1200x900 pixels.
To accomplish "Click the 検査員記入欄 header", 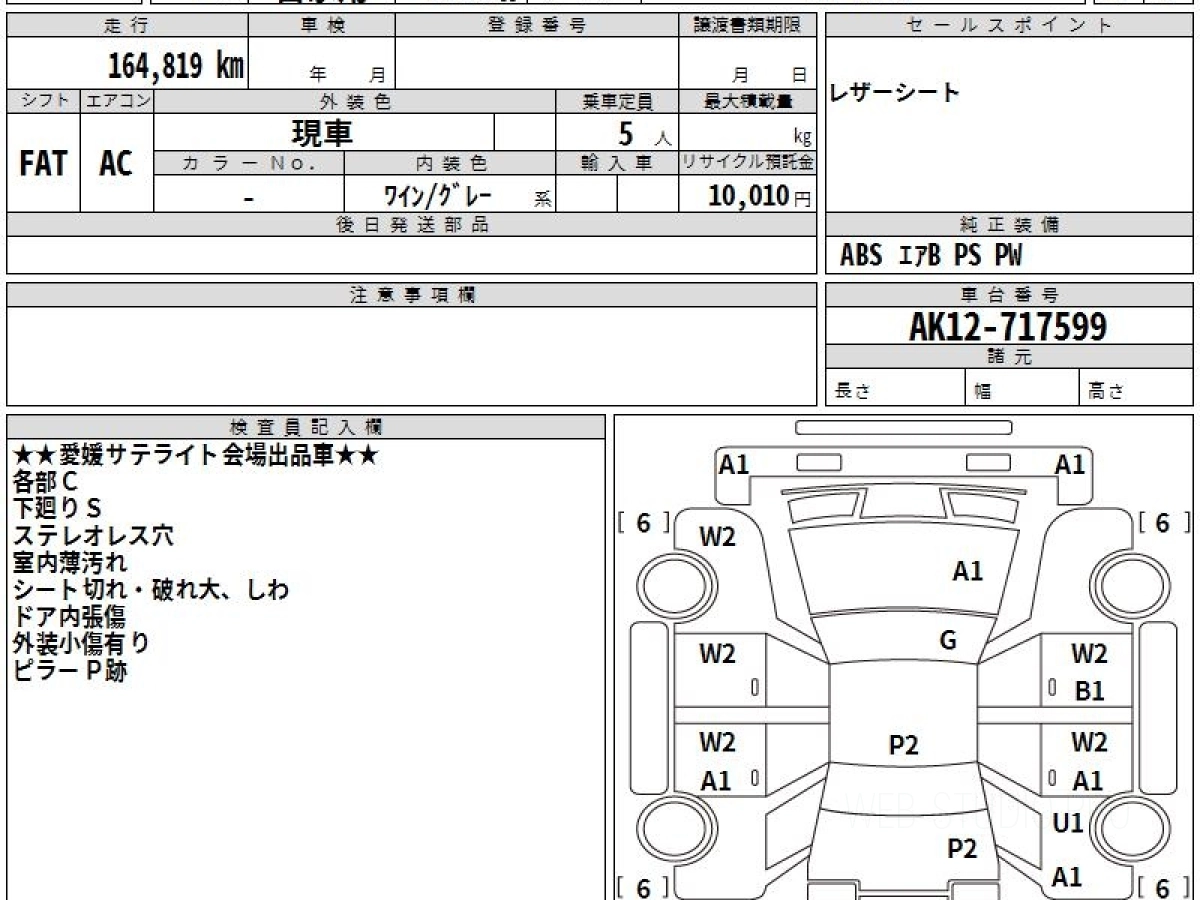I will coord(306,426).
